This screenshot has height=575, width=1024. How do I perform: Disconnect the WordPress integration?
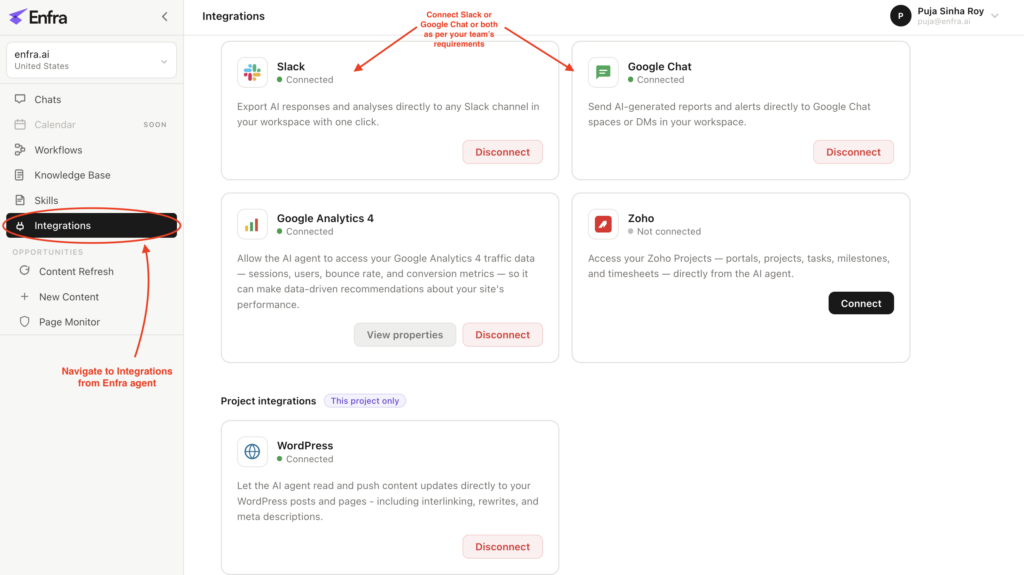tap(502, 546)
